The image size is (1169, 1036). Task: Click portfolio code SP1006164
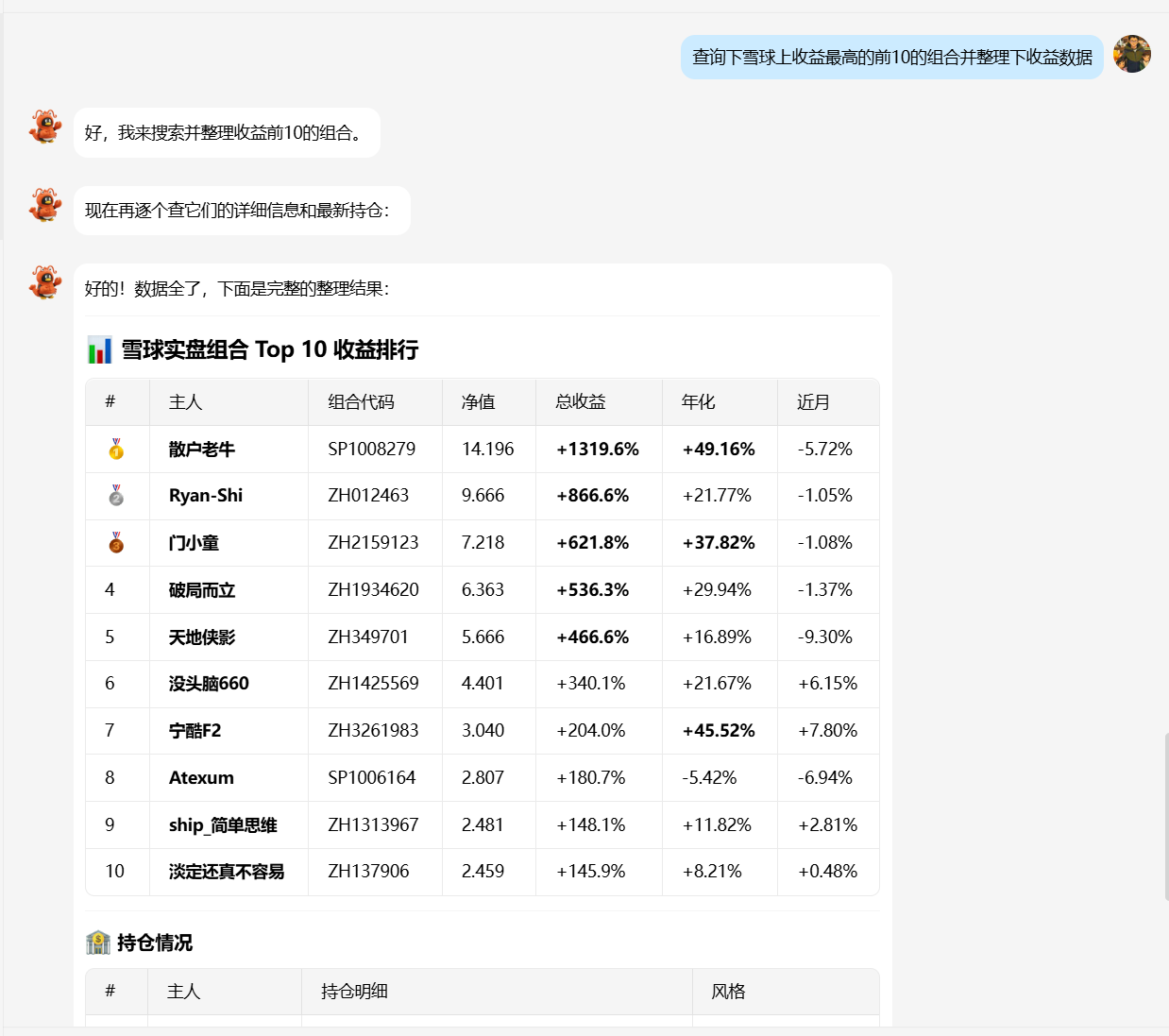[x=372, y=778]
